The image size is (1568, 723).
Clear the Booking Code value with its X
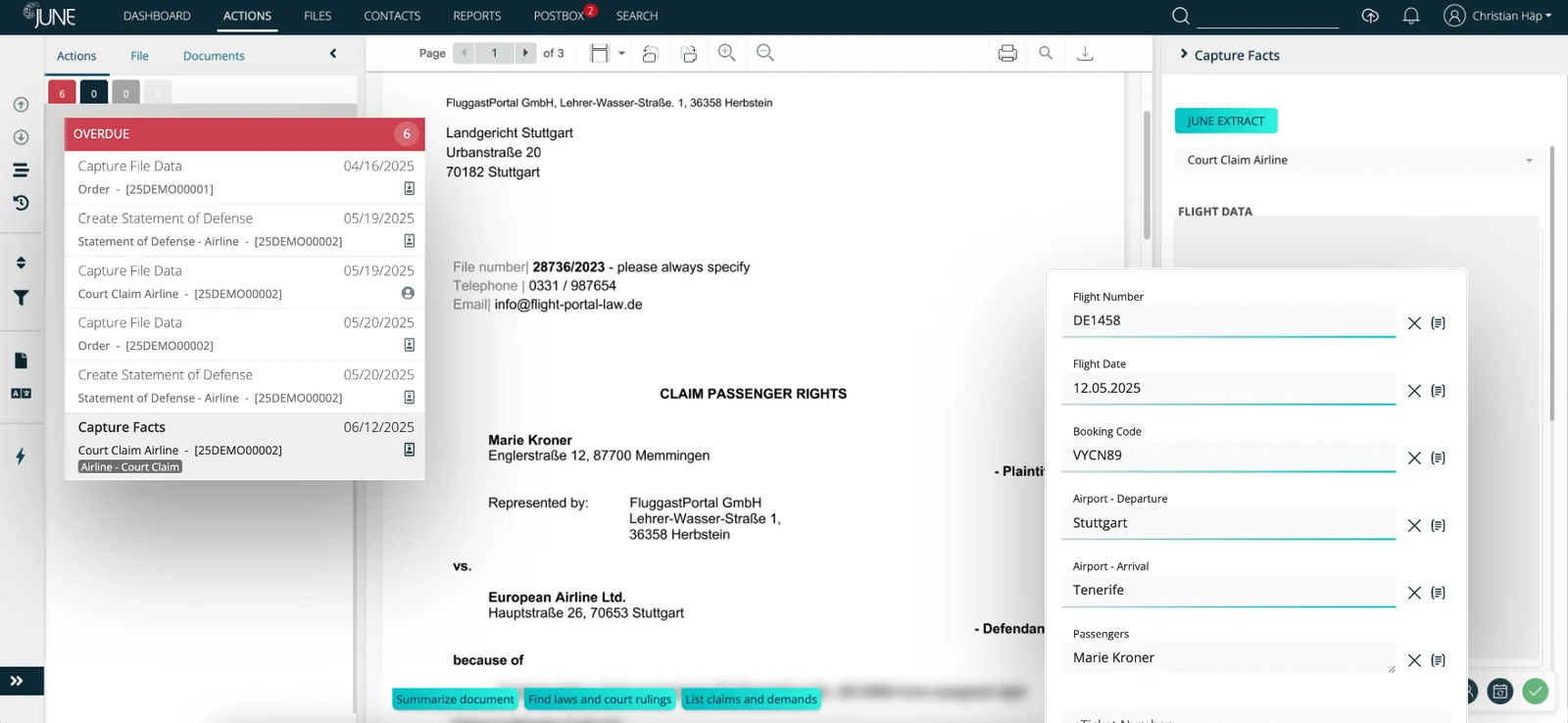[1414, 458]
